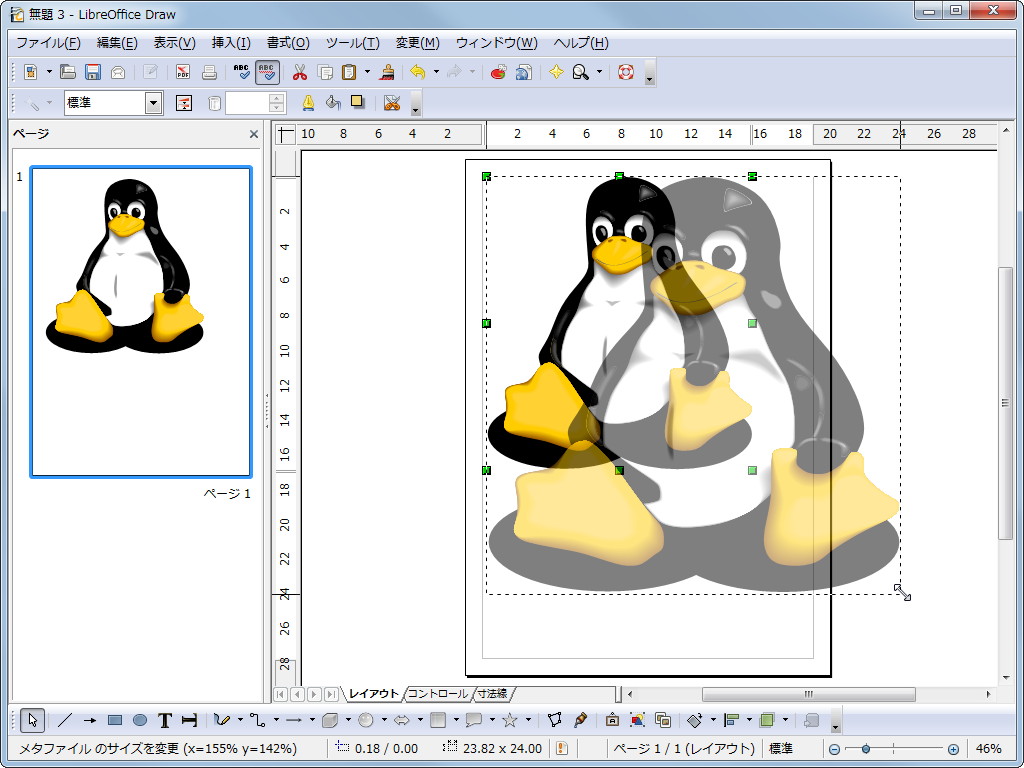Switch to the コントロール tab
The height and width of the screenshot is (768, 1024).
[437, 694]
